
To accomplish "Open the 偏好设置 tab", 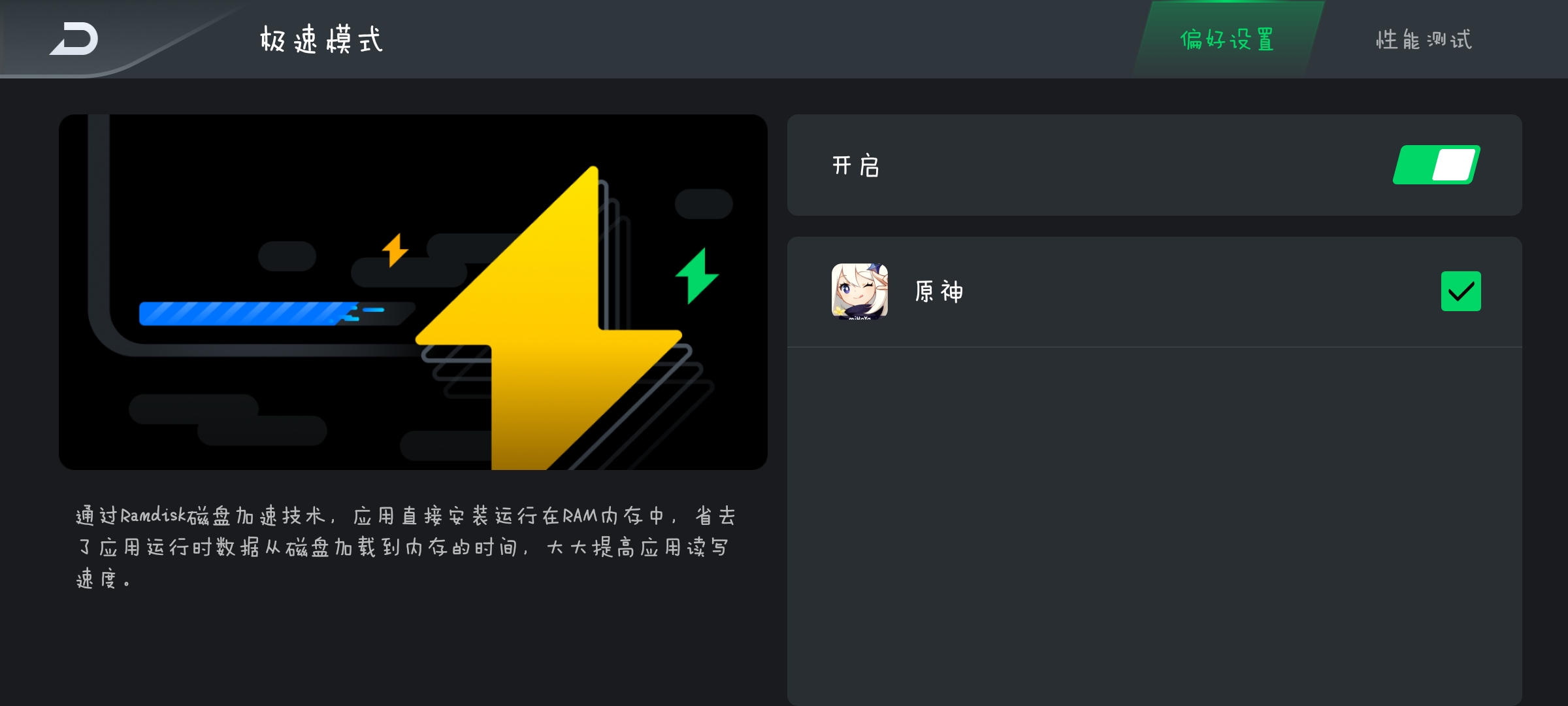I will tap(1228, 39).
